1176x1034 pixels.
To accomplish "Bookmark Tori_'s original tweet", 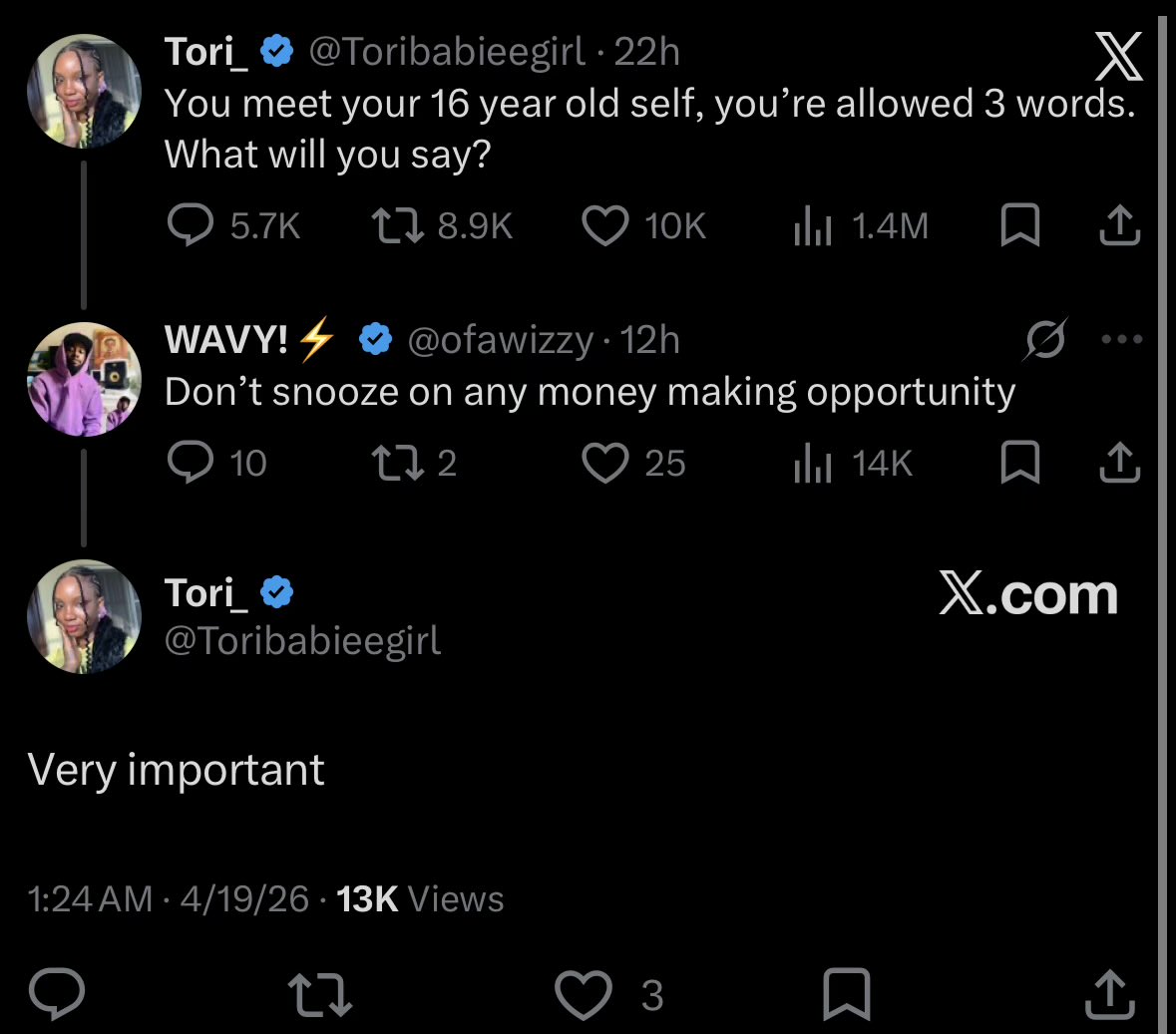I will pyautogui.click(x=1020, y=225).
